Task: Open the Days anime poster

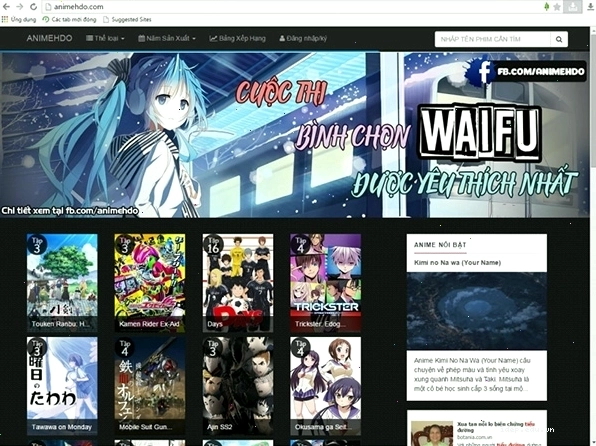Action: [x=238, y=283]
